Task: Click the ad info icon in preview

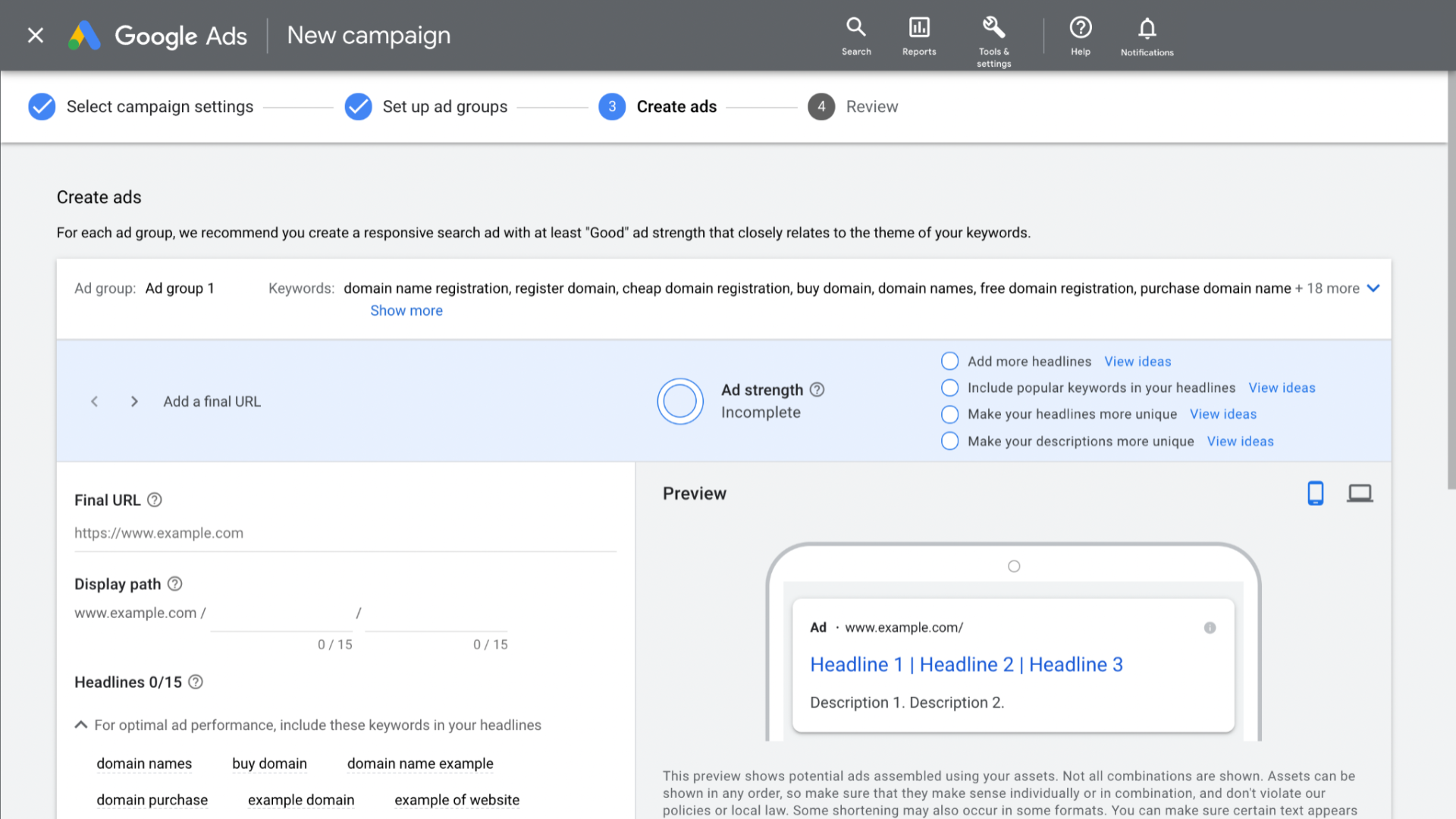Action: coord(1210,628)
